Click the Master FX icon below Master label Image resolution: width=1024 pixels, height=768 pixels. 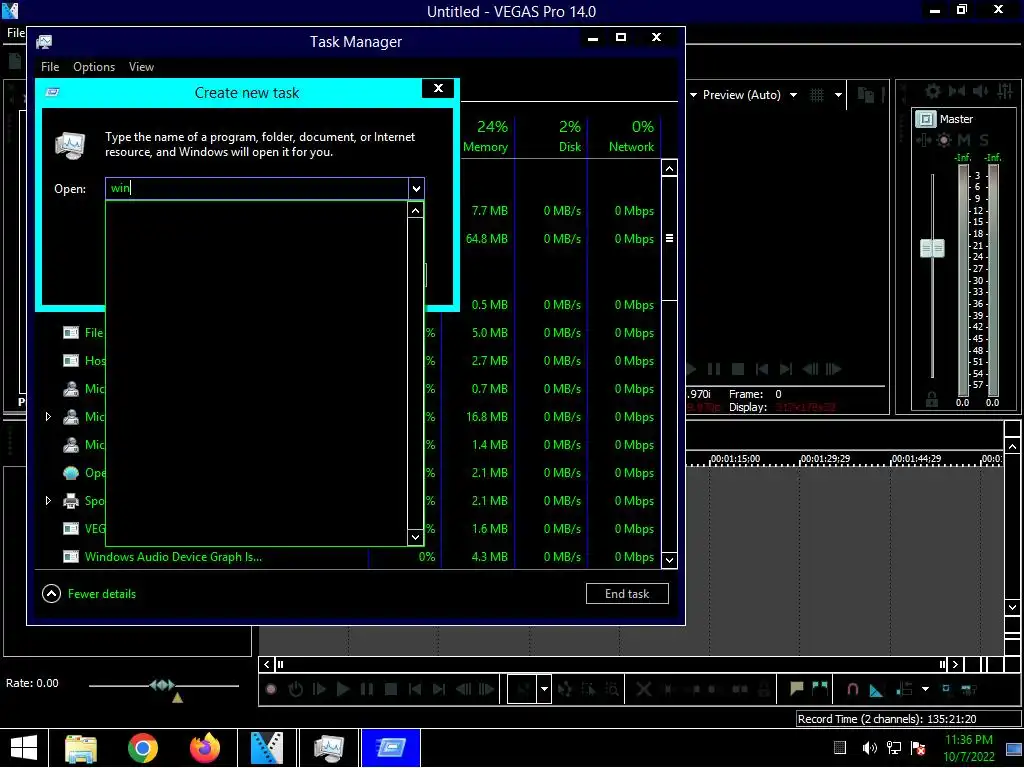point(924,140)
